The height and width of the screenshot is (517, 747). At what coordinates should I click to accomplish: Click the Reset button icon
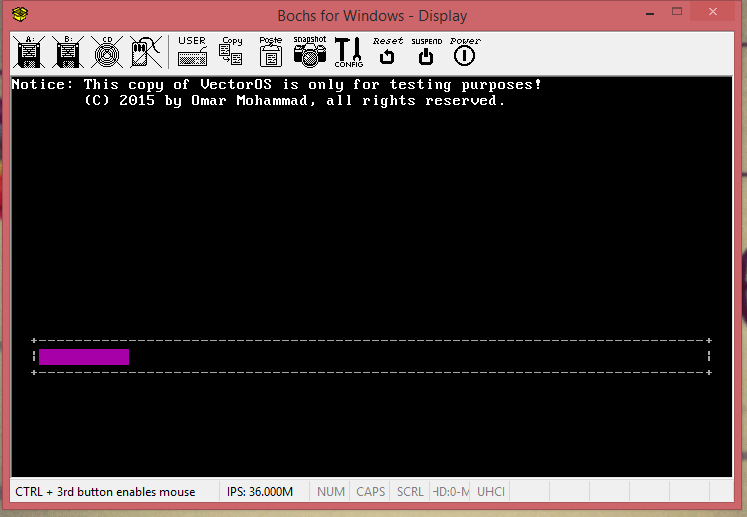point(387,51)
